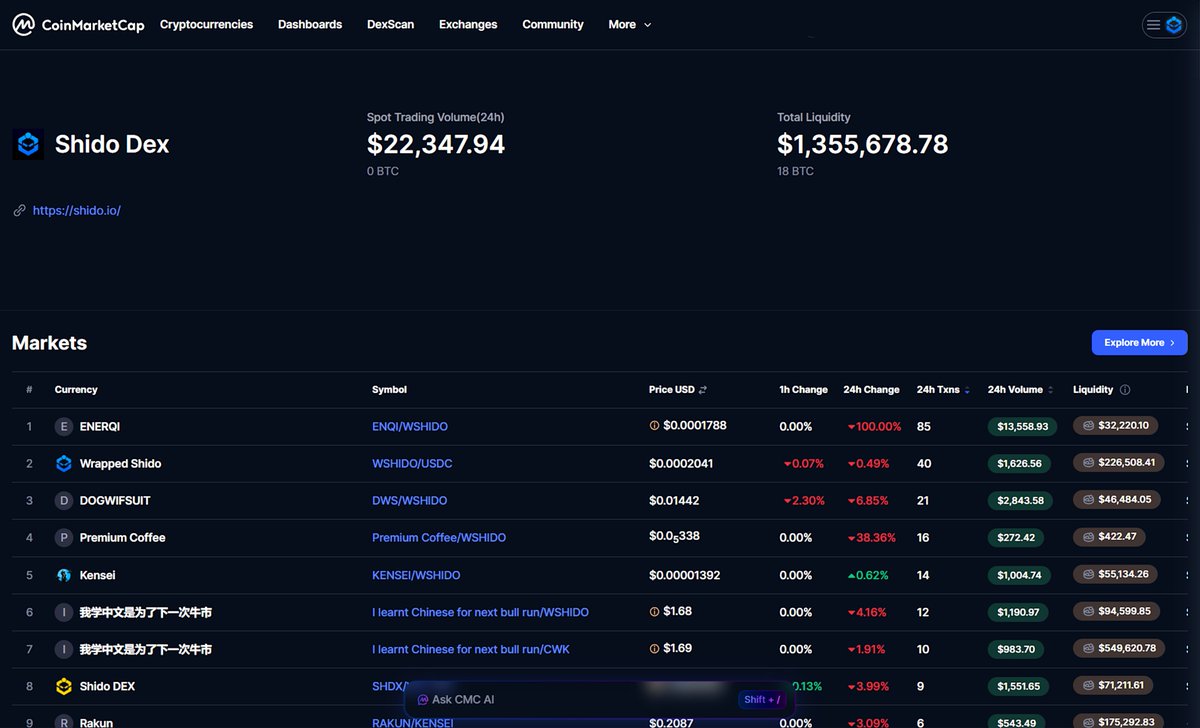Click the $1,355,678.78 total liquidity value

pos(862,144)
